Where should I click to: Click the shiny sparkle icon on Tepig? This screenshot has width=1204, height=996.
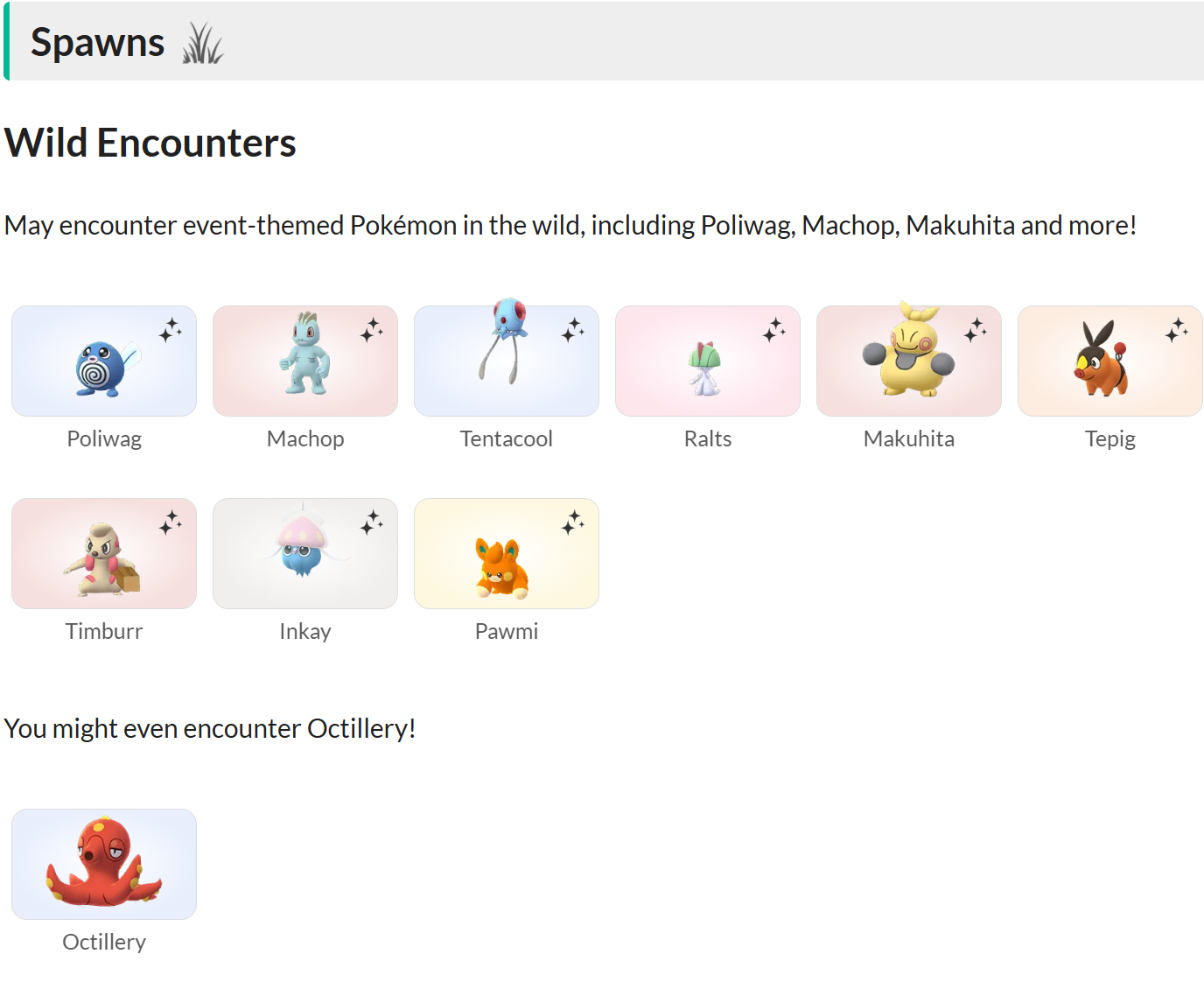click(1177, 330)
